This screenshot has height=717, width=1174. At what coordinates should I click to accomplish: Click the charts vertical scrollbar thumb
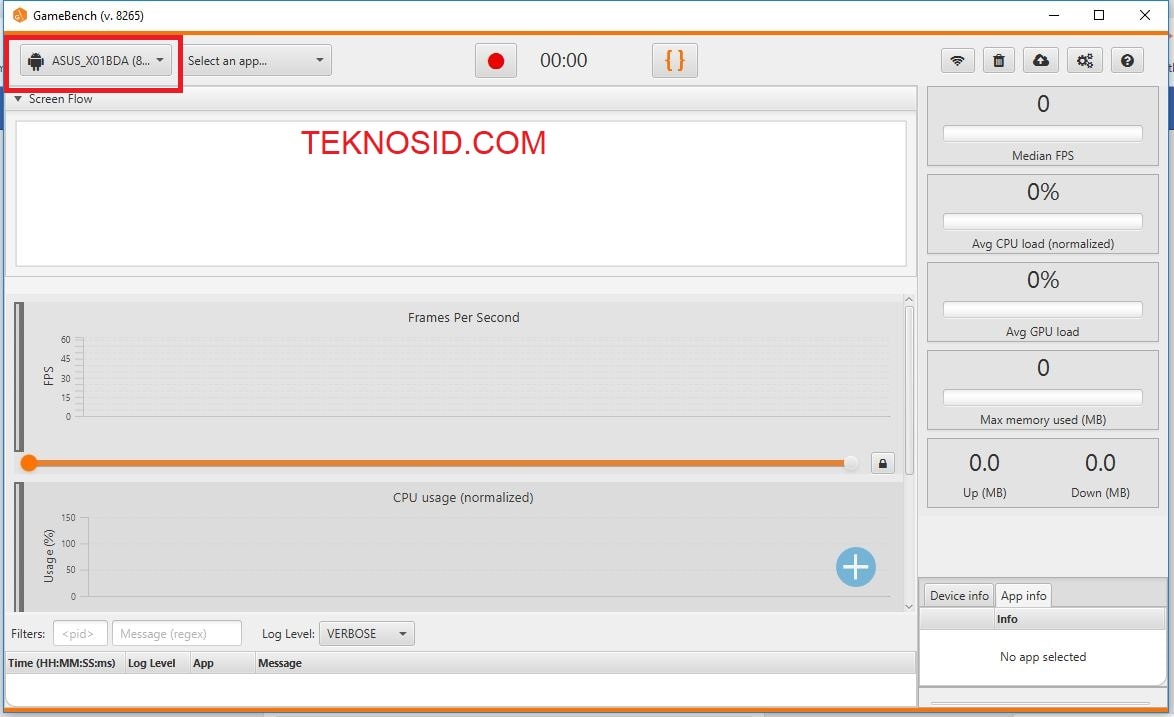(909, 391)
